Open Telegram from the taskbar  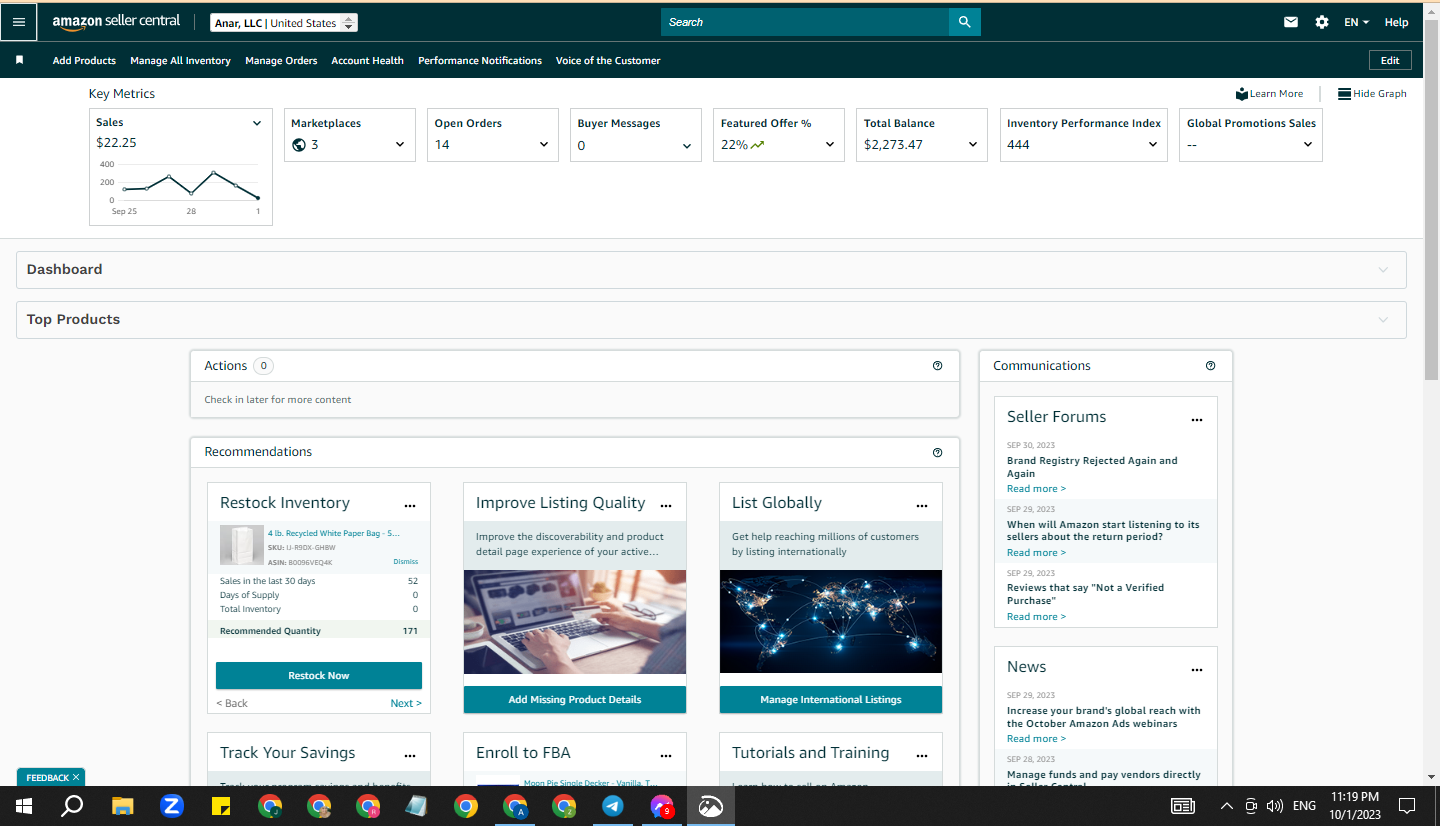[x=613, y=806]
